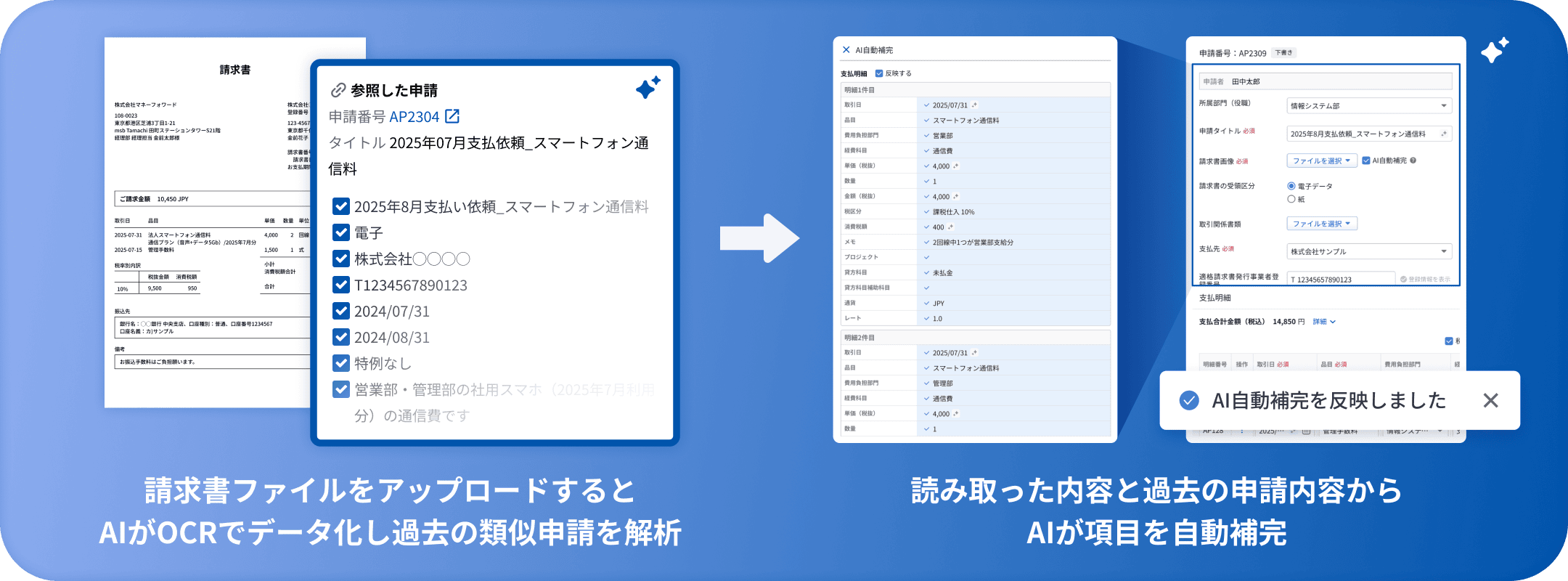
Task: Select the 紙 radio button
Action: tap(1291, 199)
